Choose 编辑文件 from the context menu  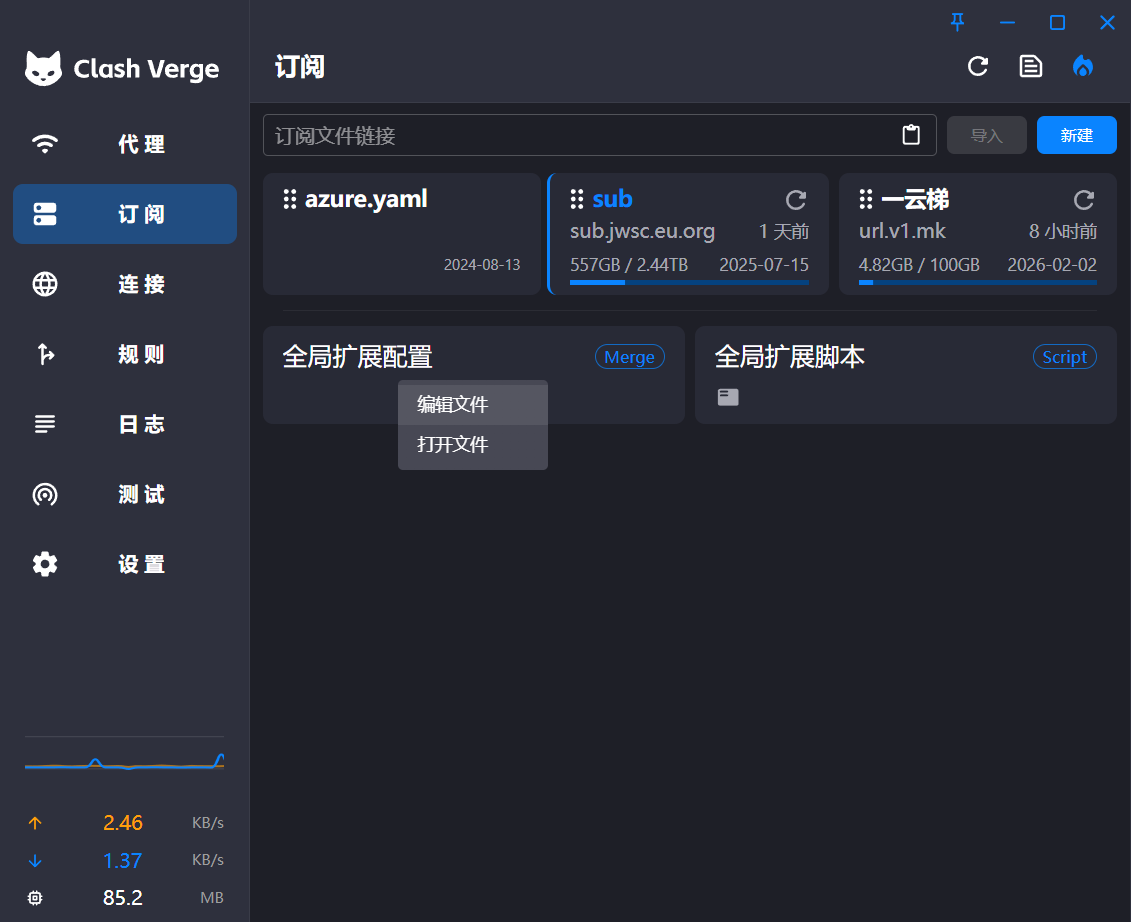(452, 404)
